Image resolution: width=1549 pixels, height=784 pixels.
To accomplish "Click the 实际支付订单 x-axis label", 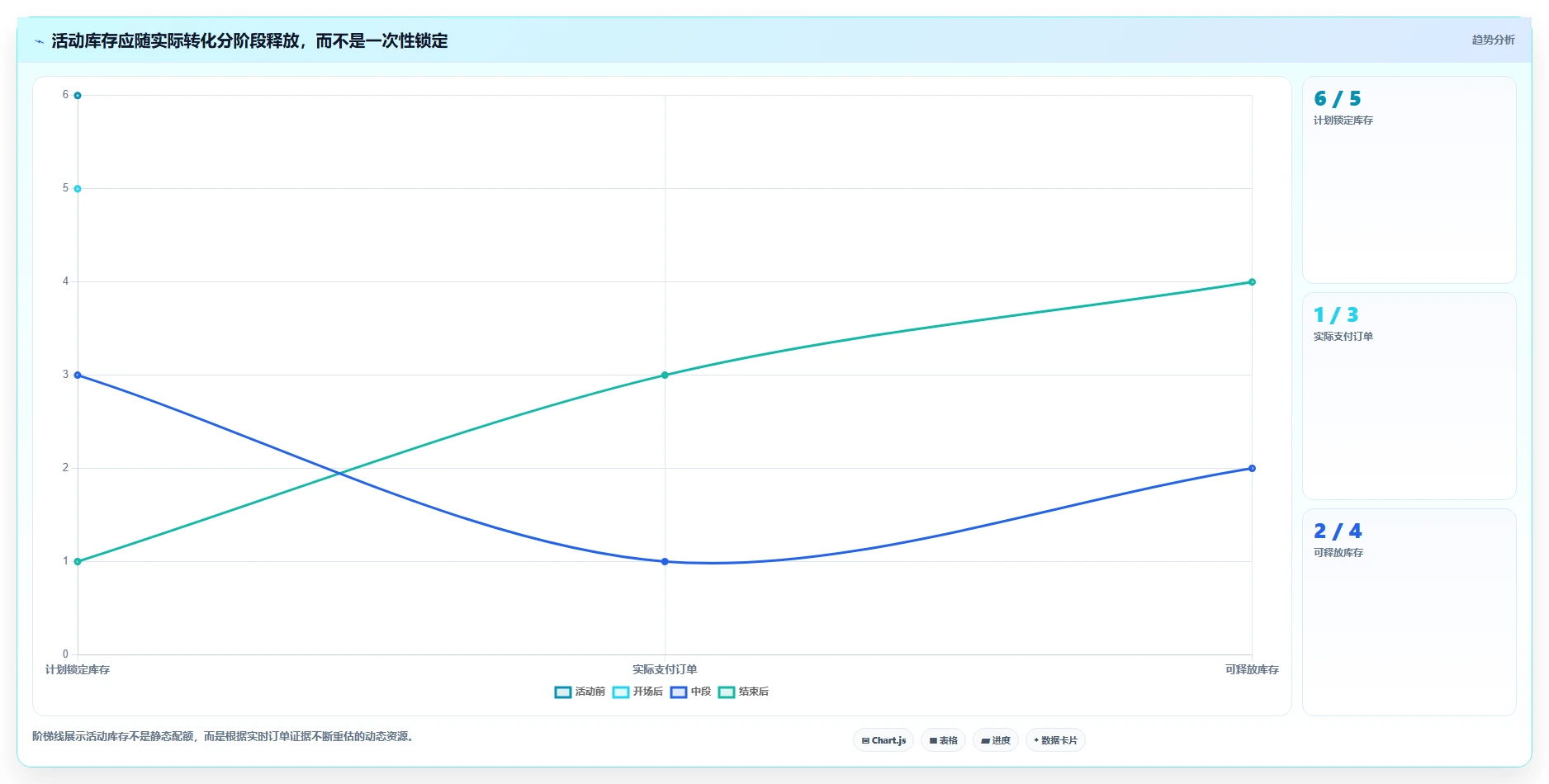I will pyautogui.click(x=665, y=669).
